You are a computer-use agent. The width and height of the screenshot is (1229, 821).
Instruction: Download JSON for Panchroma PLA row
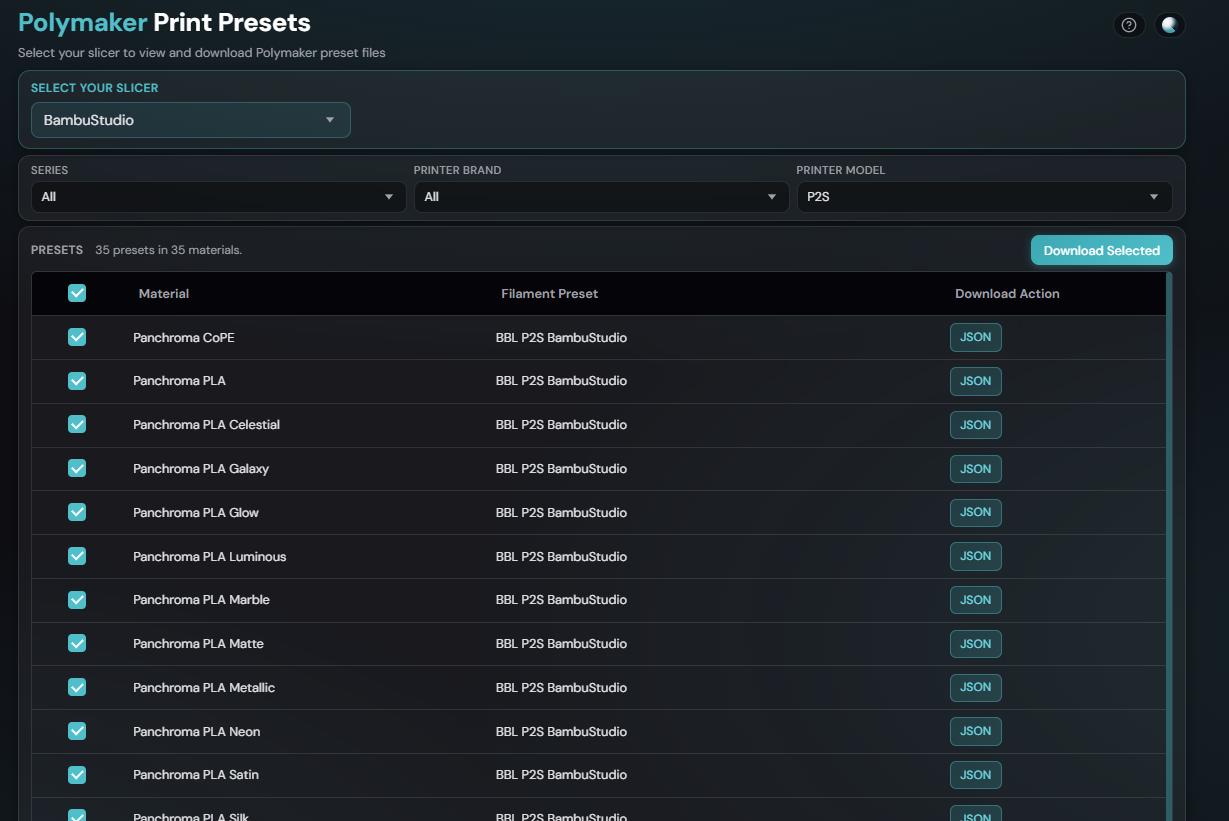coord(975,381)
